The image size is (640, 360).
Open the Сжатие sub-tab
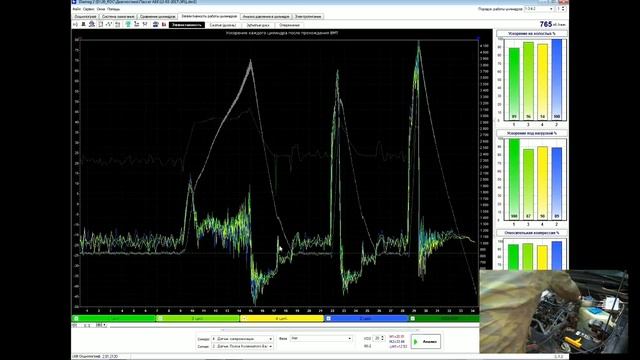pyautogui.click(x=222, y=25)
